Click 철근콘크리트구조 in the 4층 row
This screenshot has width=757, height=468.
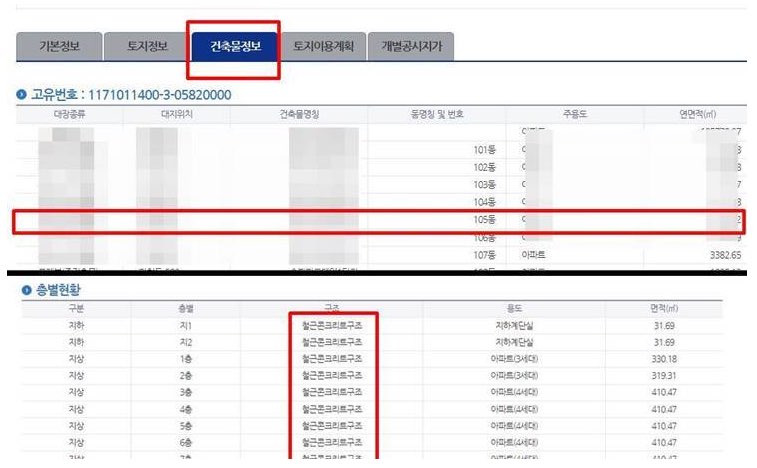(x=332, y=410)
